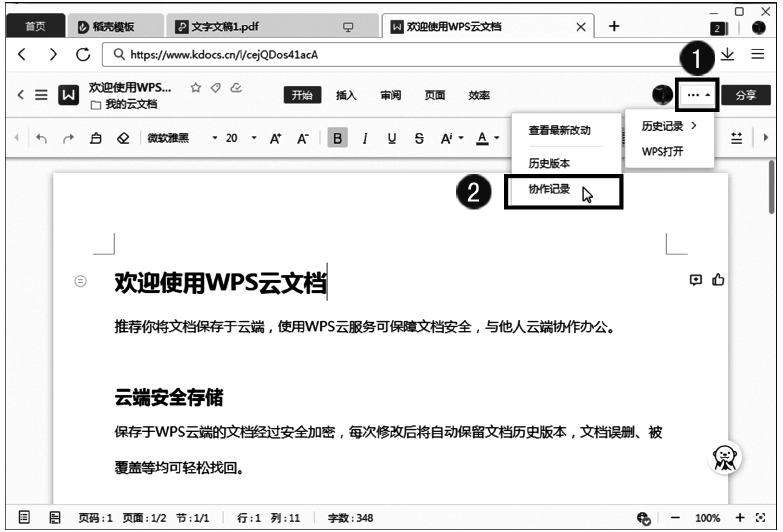Click the assistant mascot floating icon
Image resolution: width=783 pixels, height=532 pixels.
tap(725, 458)
